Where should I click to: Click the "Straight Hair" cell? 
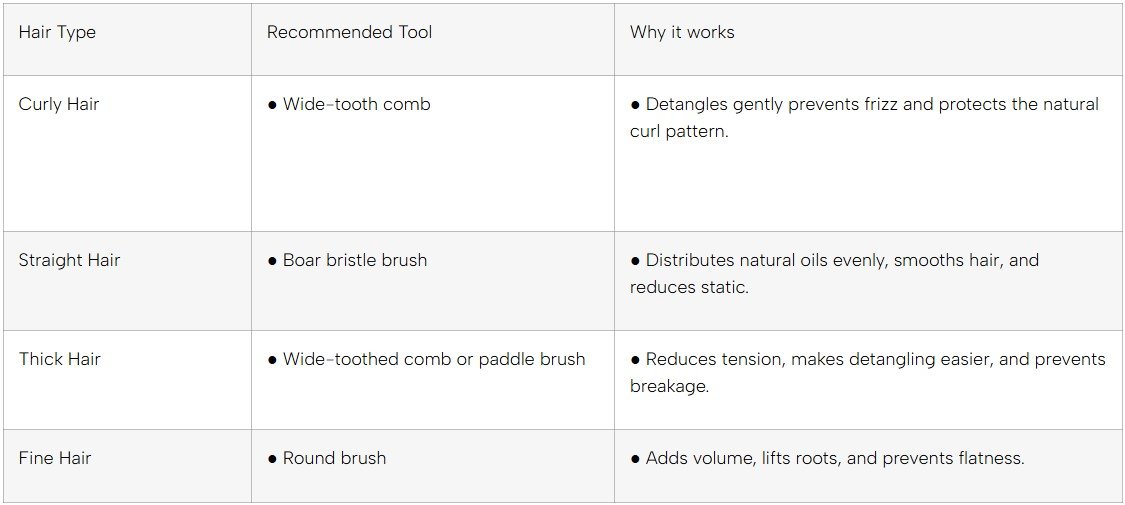69,260
